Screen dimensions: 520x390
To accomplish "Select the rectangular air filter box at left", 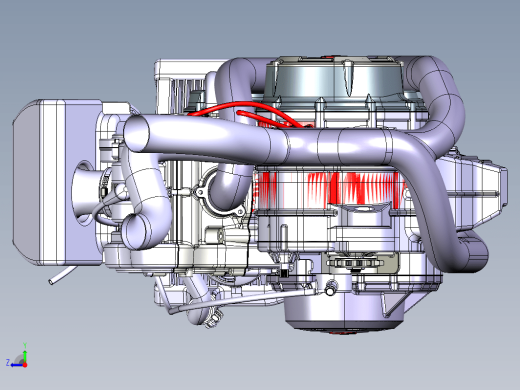I will pyautogui.click(x=57, y=182).
